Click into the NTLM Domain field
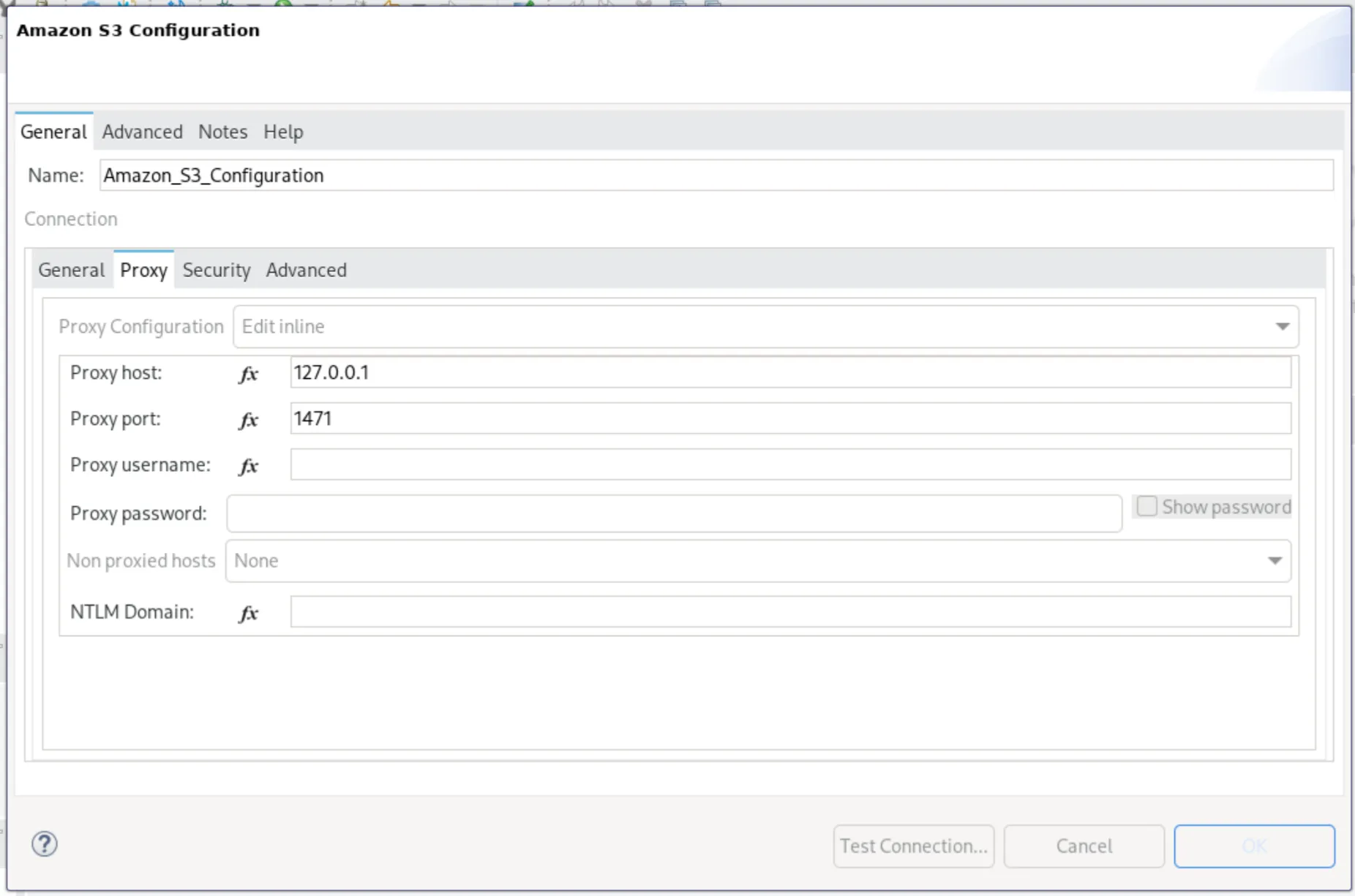 point(790,611)
